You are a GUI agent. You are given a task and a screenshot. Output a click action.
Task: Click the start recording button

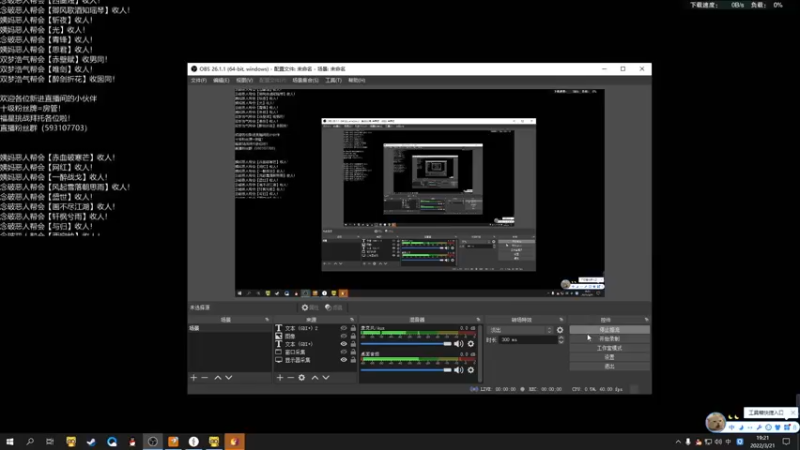click(609, 339)
